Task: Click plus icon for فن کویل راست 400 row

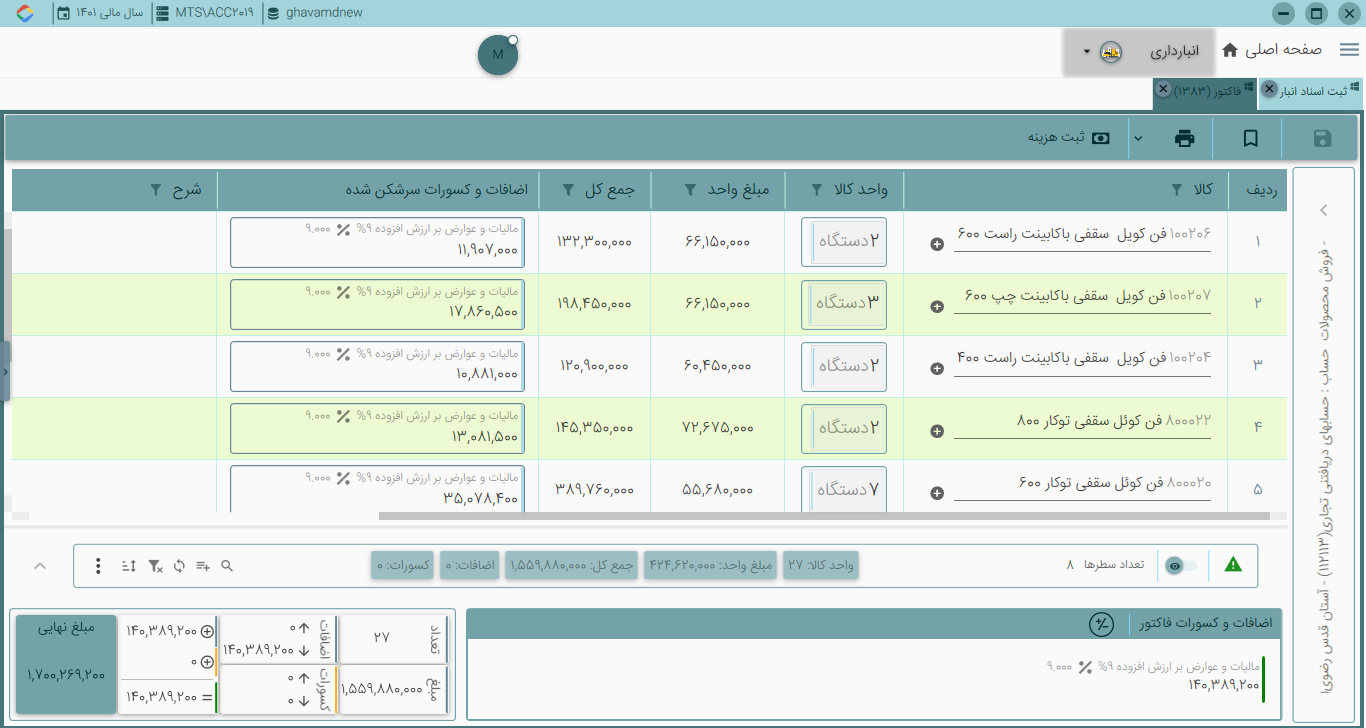Action: (937, 368)
